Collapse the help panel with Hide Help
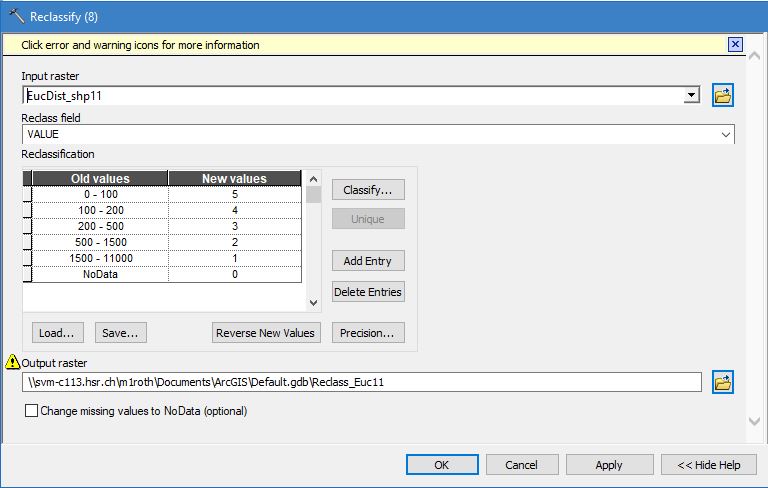 tap(708, 465)
